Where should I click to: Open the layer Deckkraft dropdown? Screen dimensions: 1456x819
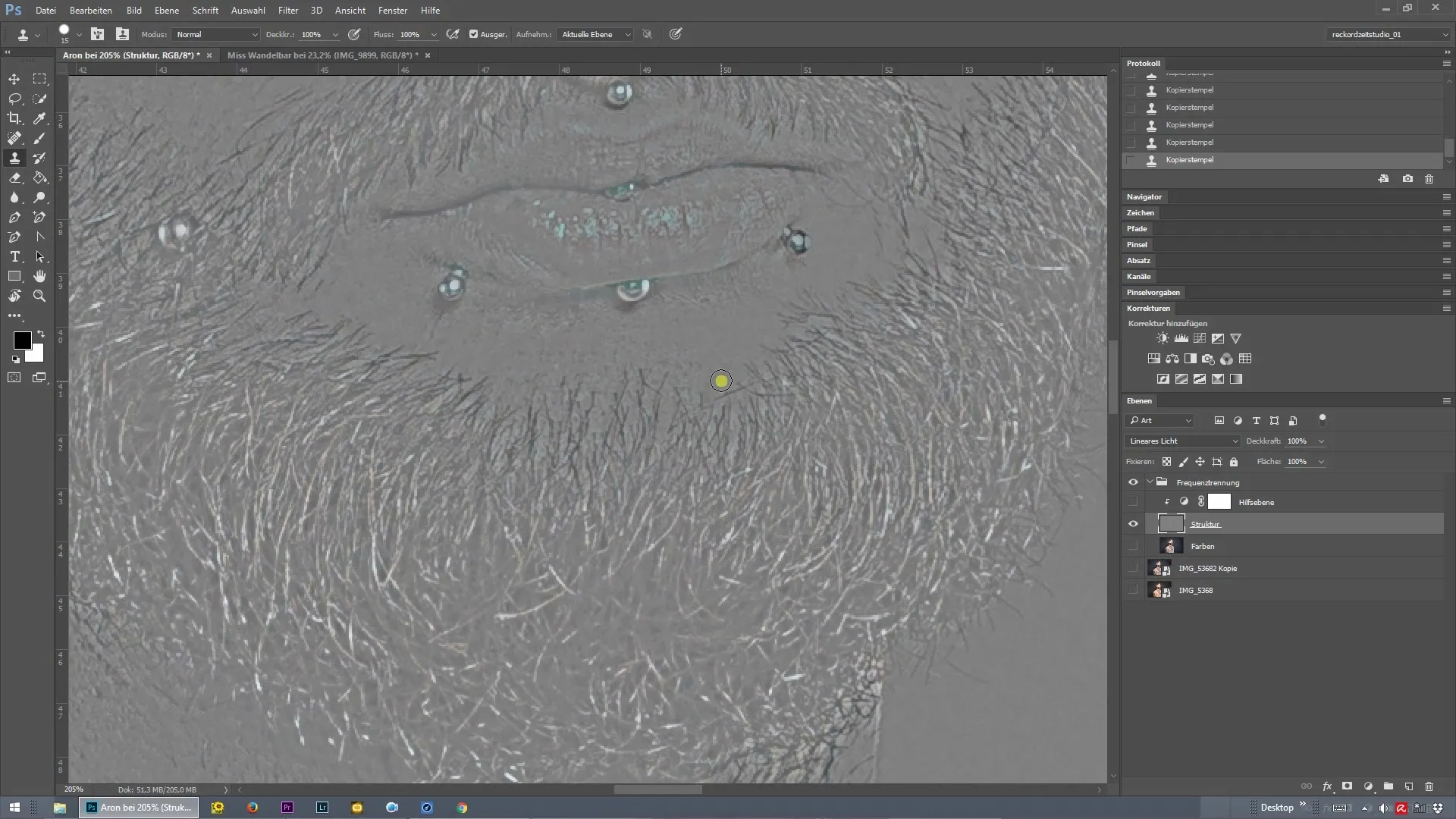(x=1321, y=441)
